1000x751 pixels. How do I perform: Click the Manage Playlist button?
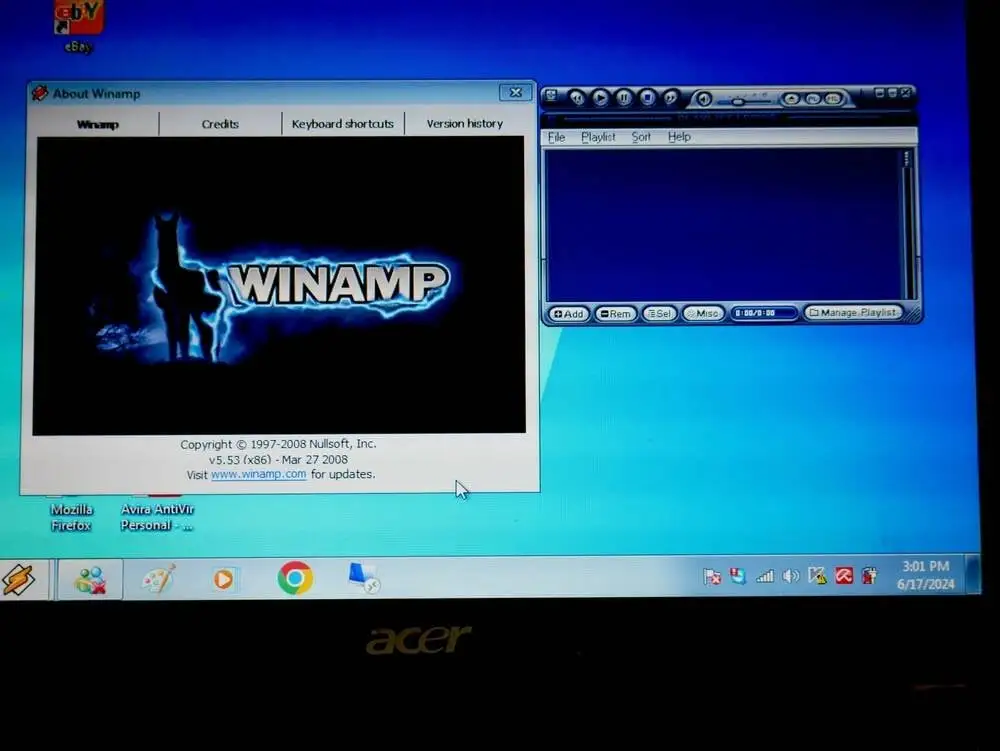pyautogui.click(x=853, y=313)
